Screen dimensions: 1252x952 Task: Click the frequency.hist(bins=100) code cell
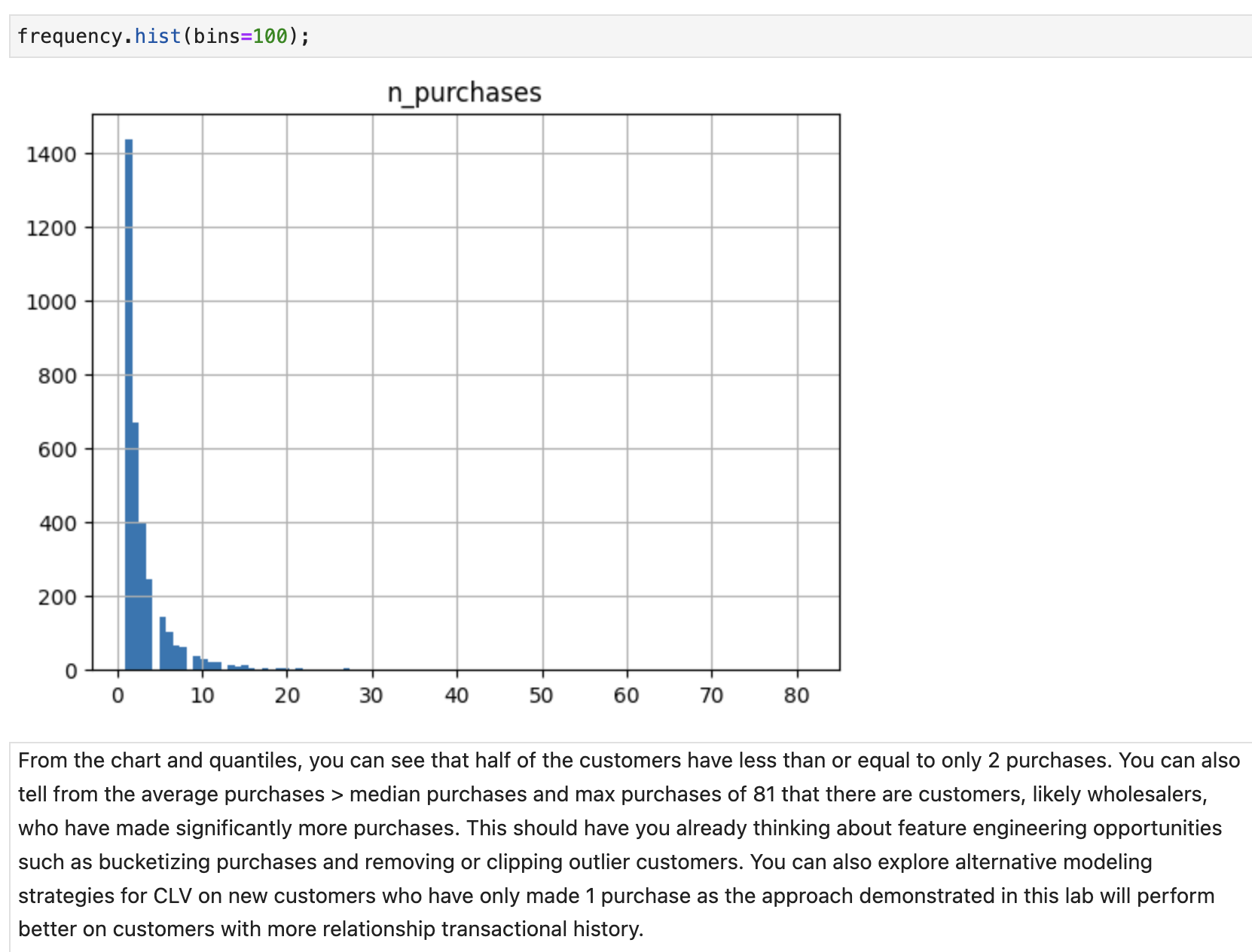(631, 36)
